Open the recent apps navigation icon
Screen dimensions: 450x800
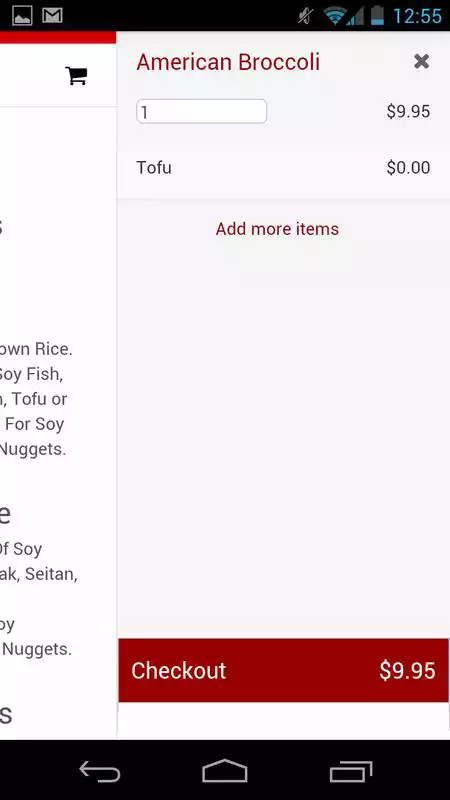(x=351, y=771)
